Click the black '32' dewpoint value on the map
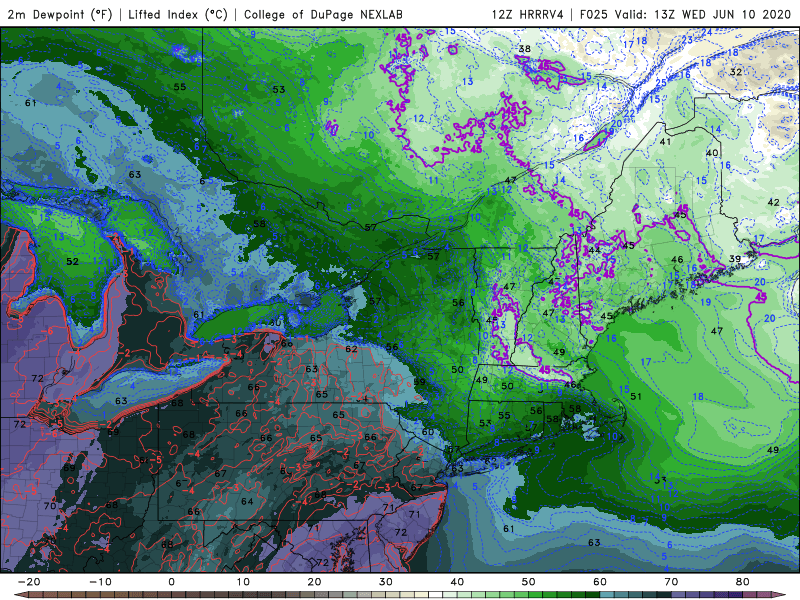 735,72
